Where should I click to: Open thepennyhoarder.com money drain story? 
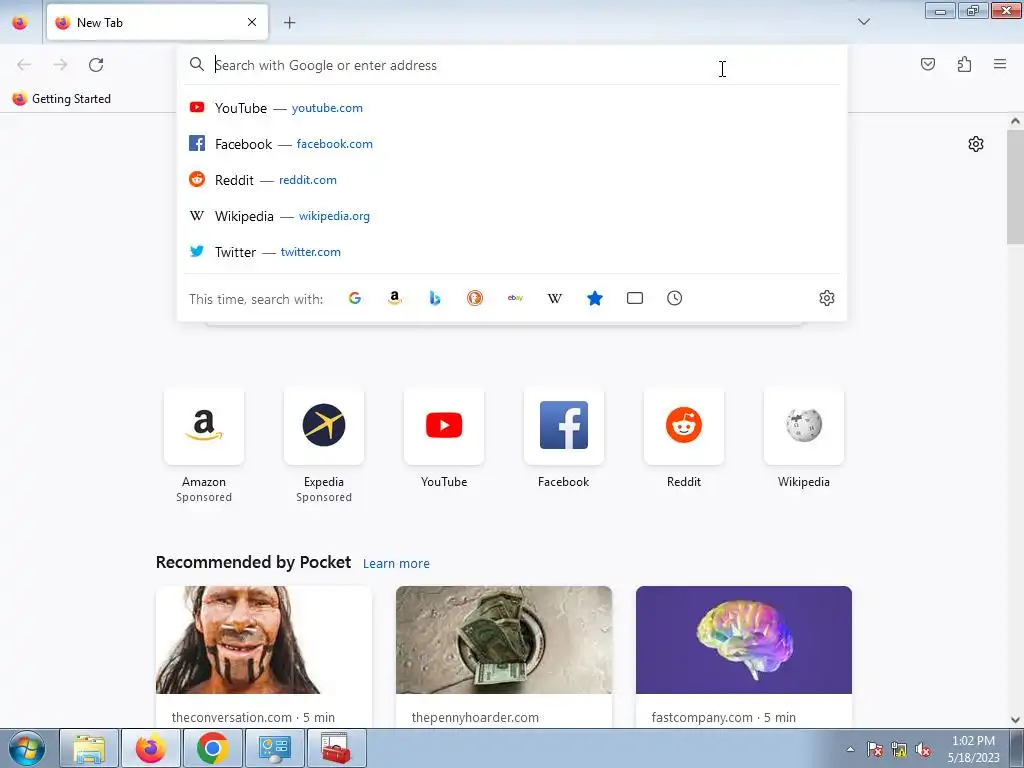point(504,657)
